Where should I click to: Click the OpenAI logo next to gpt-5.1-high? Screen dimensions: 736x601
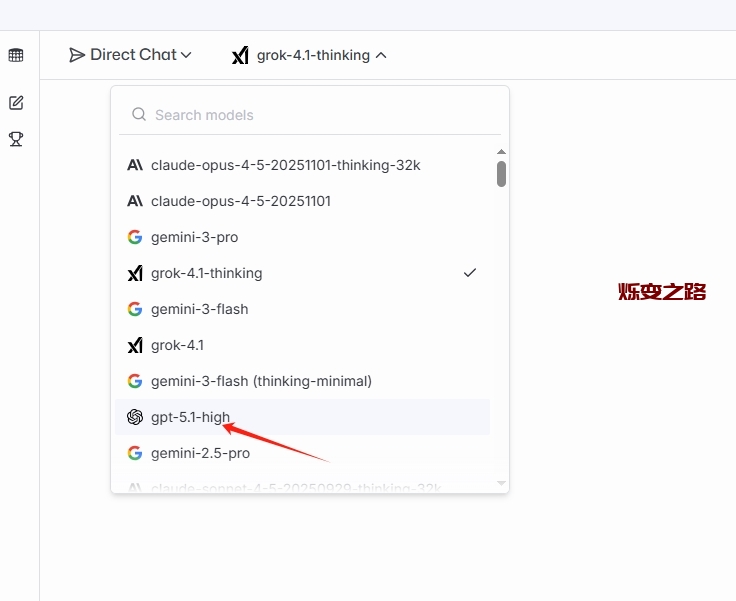(x=135, y=417)
